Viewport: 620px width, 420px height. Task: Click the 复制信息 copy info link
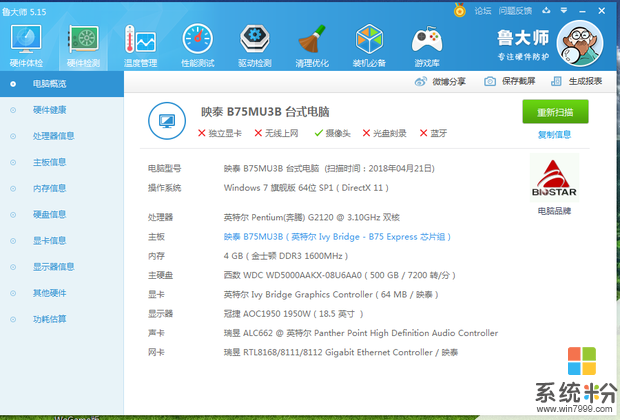tap(554, 135)
